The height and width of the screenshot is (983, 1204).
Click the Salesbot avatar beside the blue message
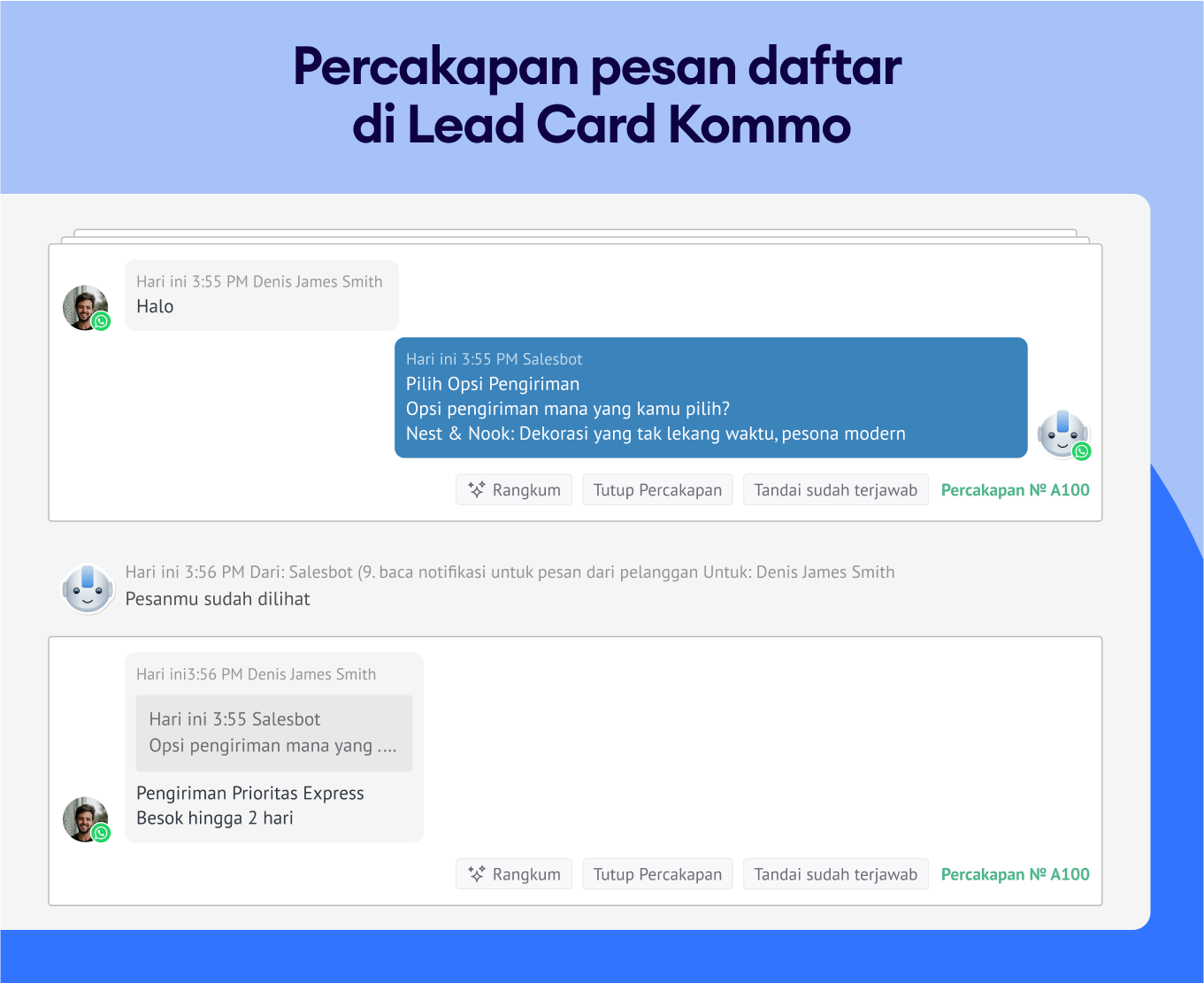[1062, 434]
